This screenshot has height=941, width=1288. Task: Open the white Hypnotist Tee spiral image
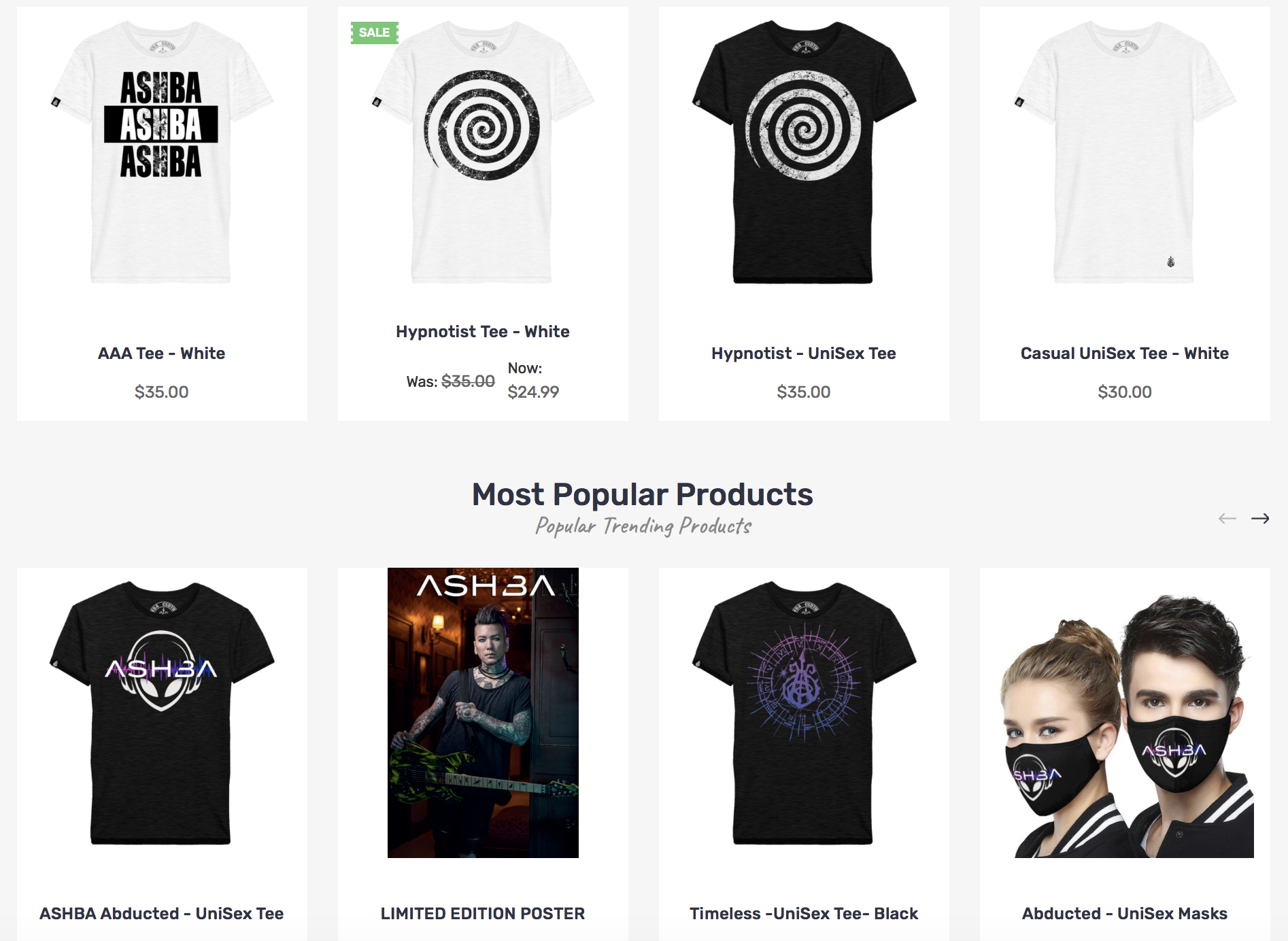(x=483, y=152)
